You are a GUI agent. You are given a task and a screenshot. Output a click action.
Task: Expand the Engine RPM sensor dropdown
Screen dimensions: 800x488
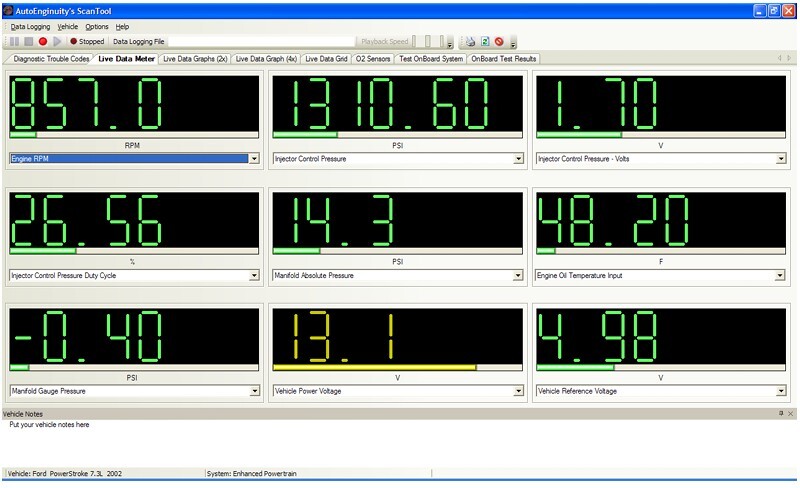[255, 158]
